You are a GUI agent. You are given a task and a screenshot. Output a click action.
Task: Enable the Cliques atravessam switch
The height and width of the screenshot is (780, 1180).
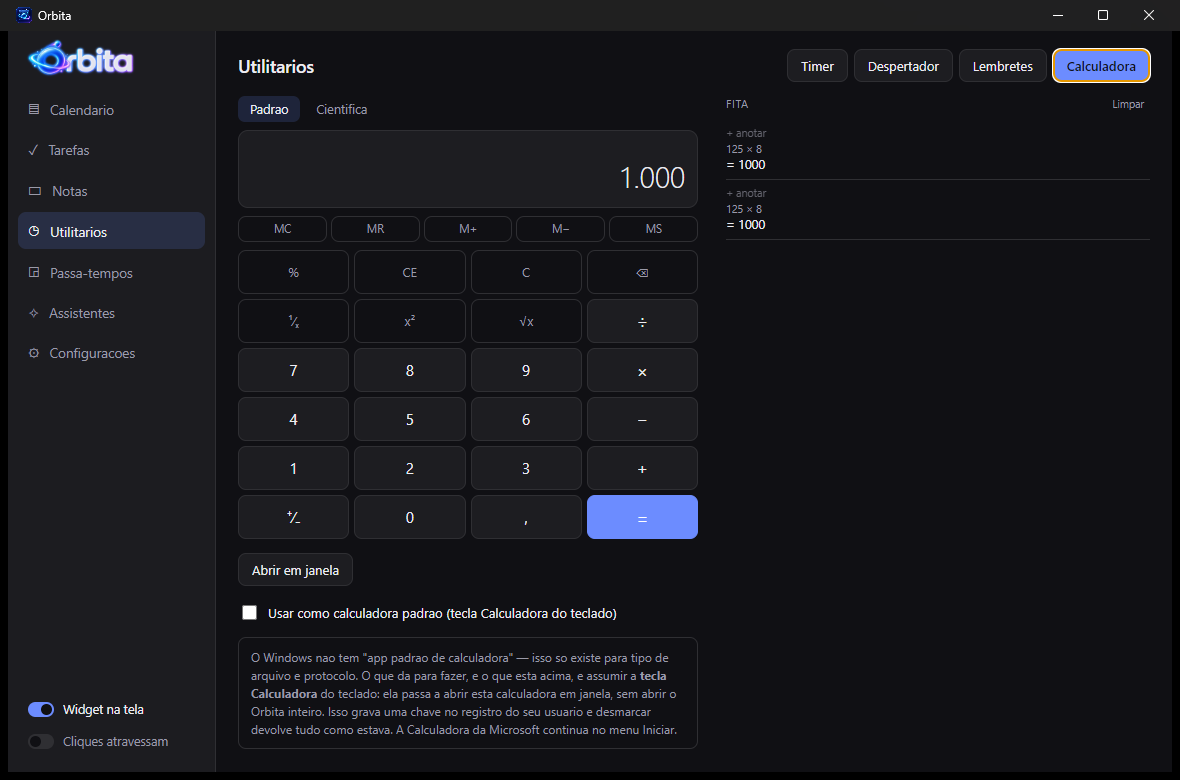coord(41,742)
